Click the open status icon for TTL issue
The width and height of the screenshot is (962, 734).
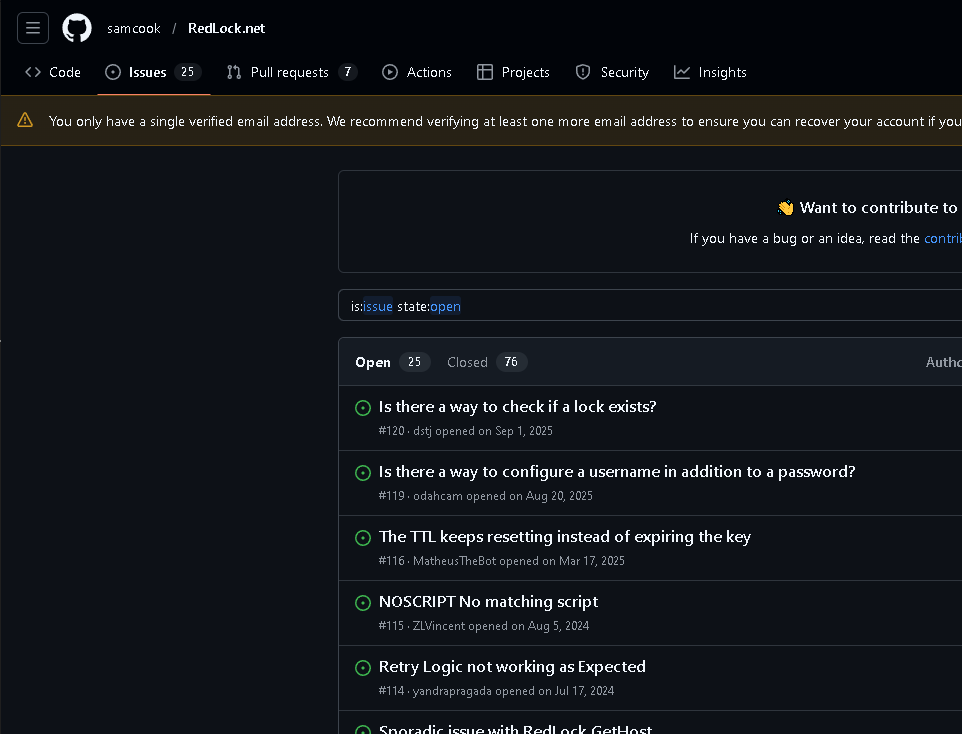pyautogui.click(x=363, y=538)
